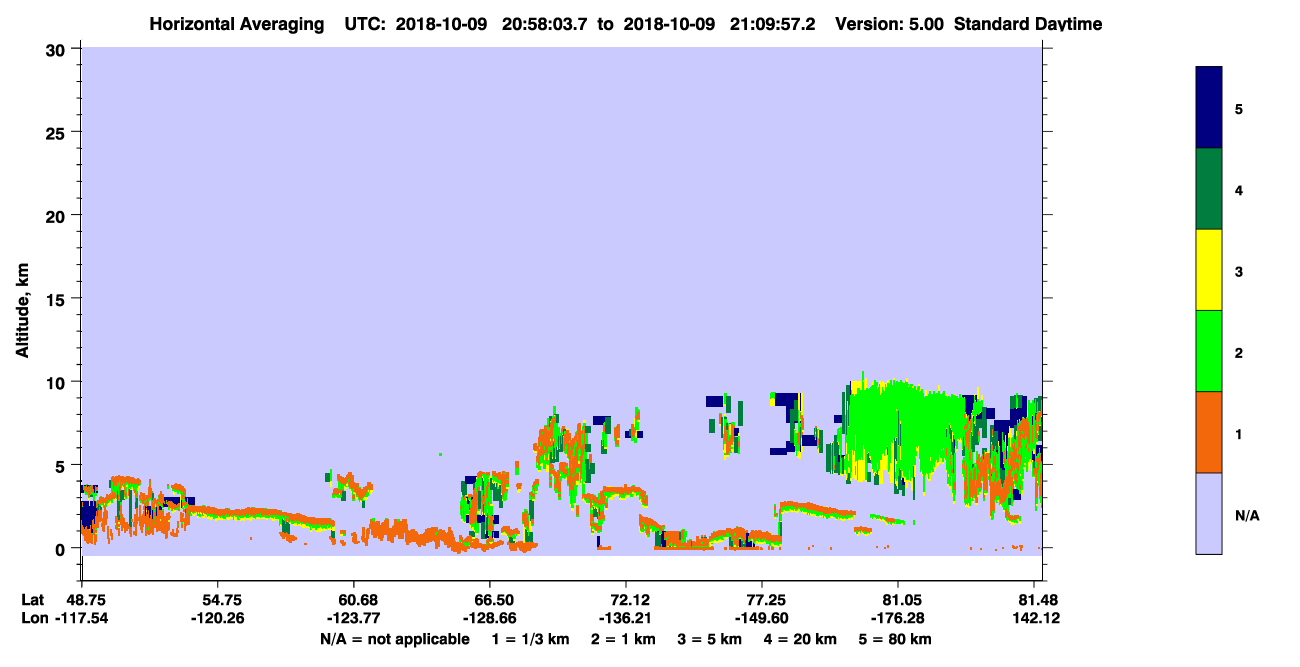Image resolution: width=1300 pixels, height=667 pixels.
Task: Click the lavender N/A colorbar segment
Action: [x=1209, y=513]
